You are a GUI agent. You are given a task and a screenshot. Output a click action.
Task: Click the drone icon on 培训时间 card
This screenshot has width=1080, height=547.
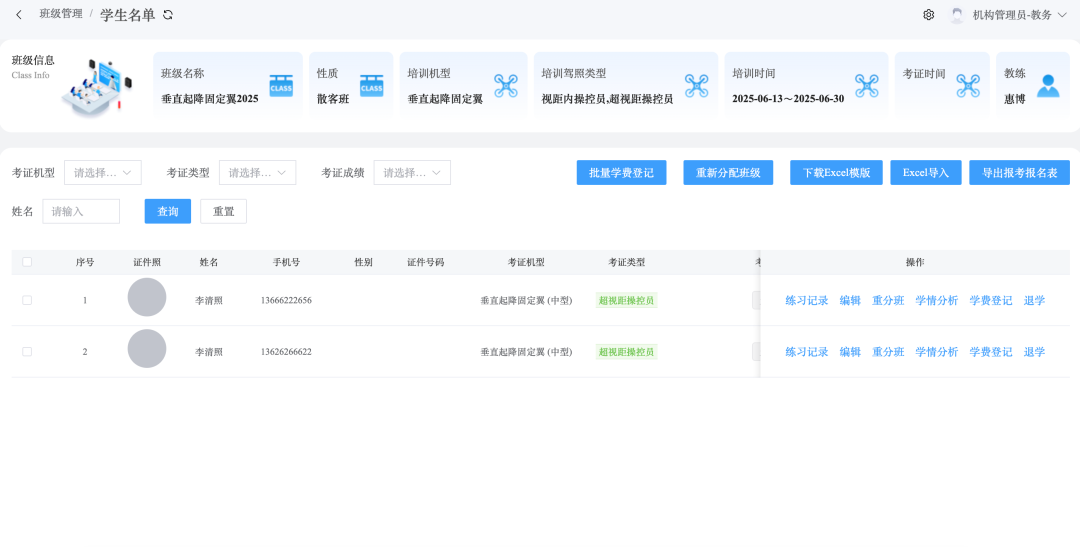(x=866, y=86)
